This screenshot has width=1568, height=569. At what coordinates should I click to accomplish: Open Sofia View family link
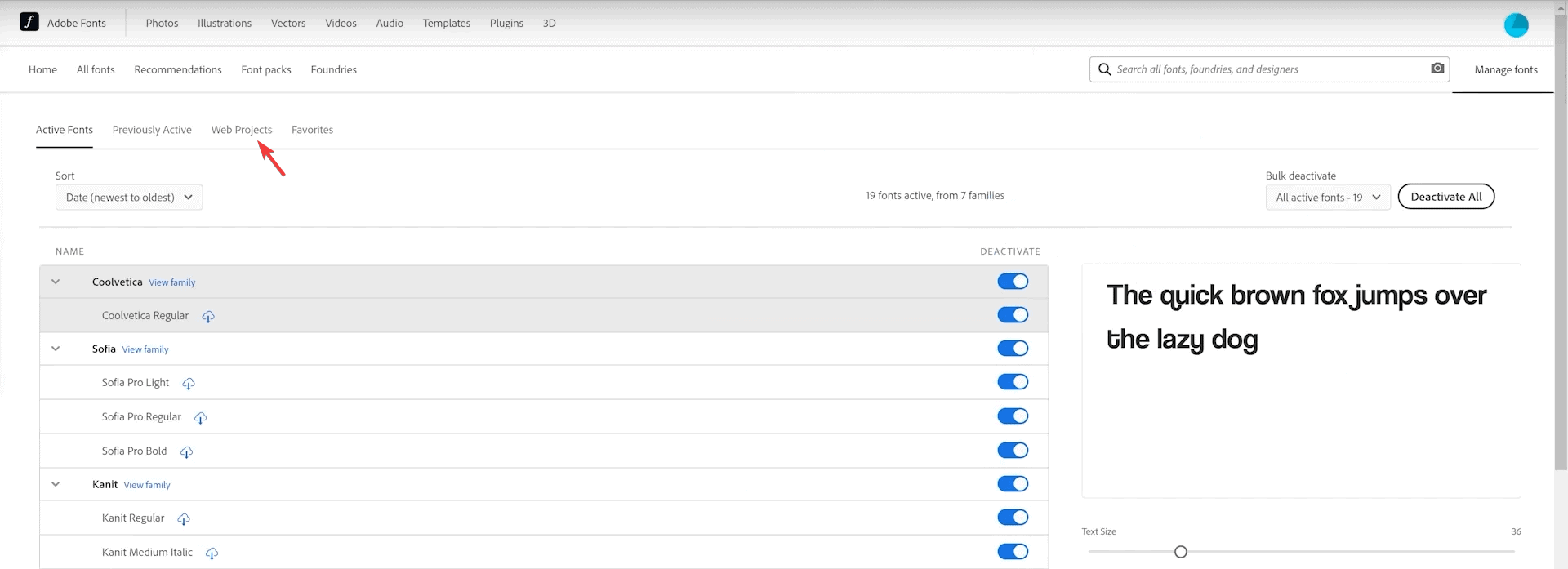(145, 349)
